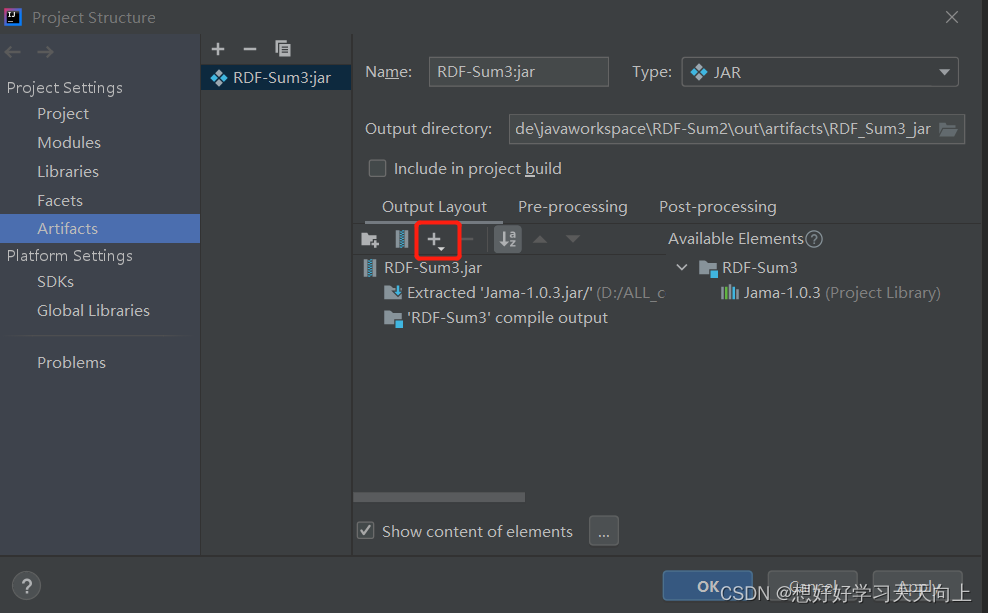Open SDKs platform settings

pyautogui.click(x=55, y=282)
